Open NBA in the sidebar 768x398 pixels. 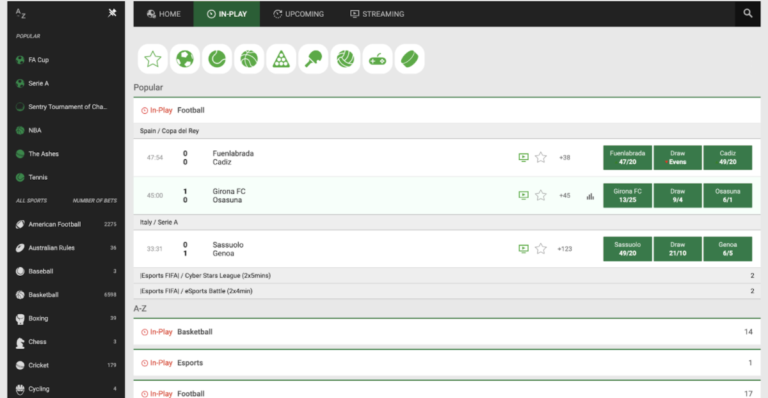tap(66, 130)
